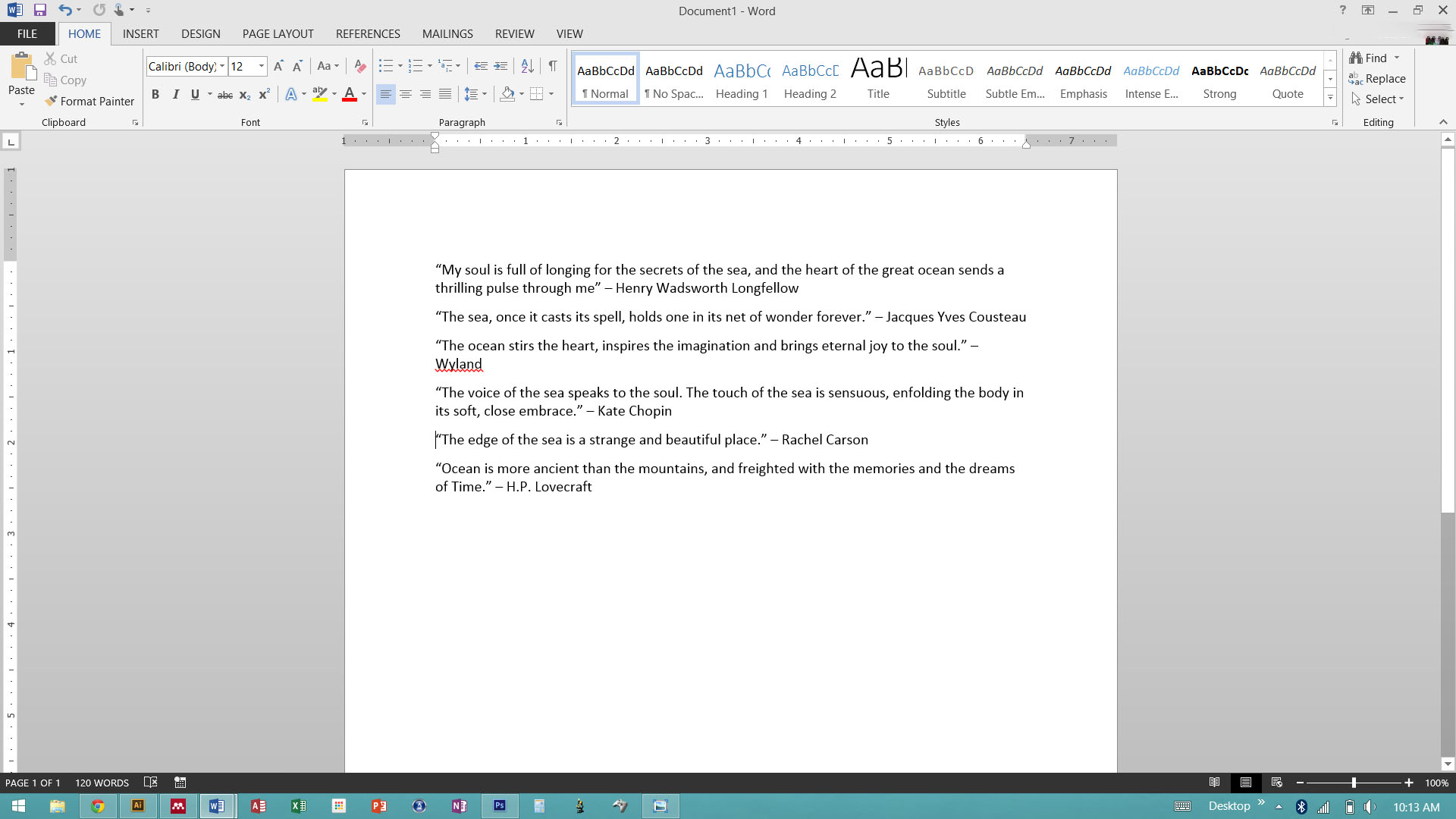Viewport: 1456px width, 819px height.
Task: Toggle center text alignment
Action: (x=406, y=95)
